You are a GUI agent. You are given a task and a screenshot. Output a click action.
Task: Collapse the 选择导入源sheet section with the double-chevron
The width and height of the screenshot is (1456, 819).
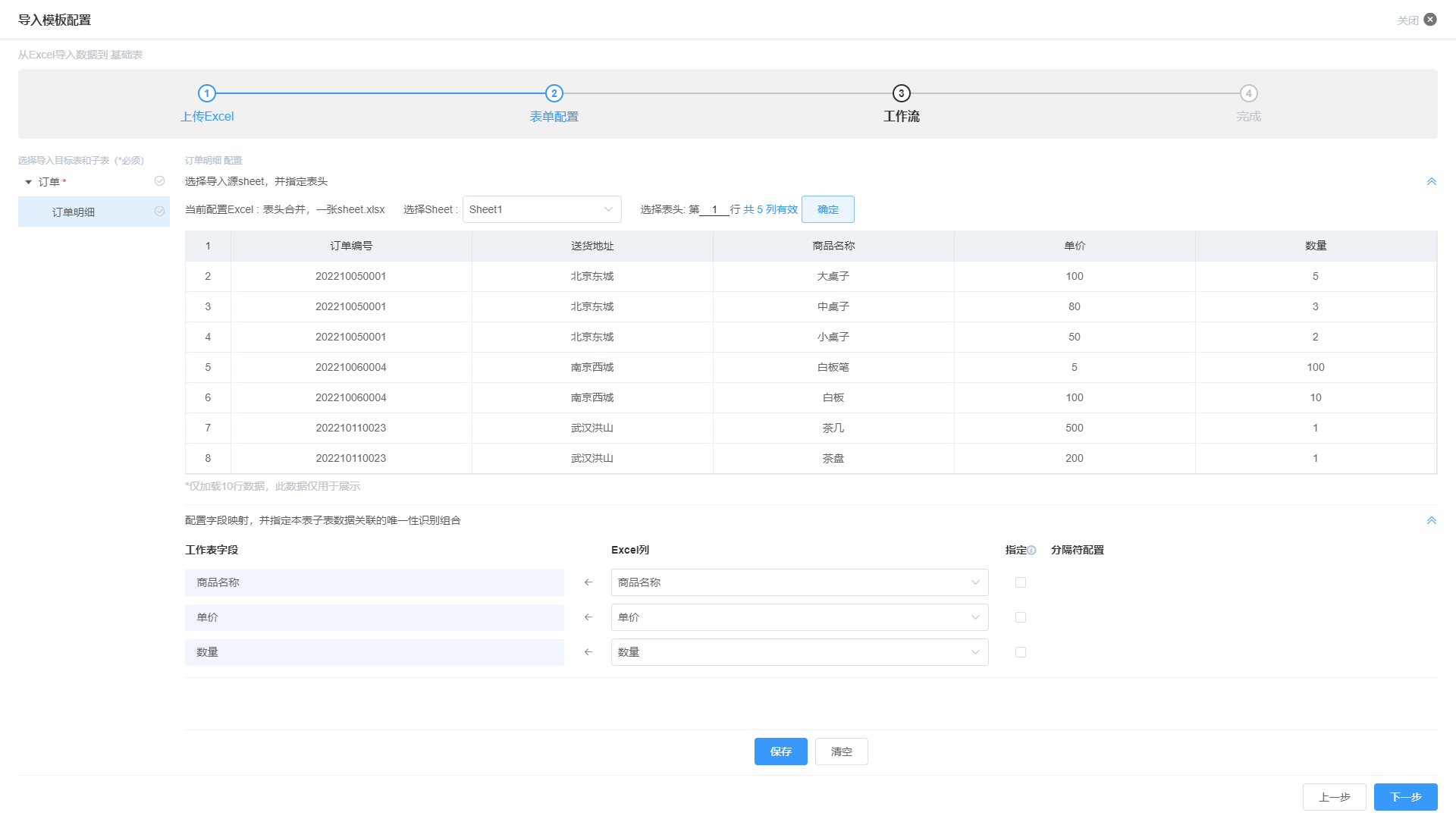[x=1432, y=181]
